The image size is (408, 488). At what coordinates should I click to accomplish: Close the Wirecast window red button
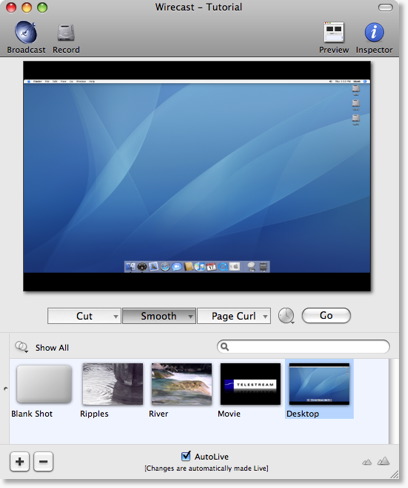tap(11, 7)
